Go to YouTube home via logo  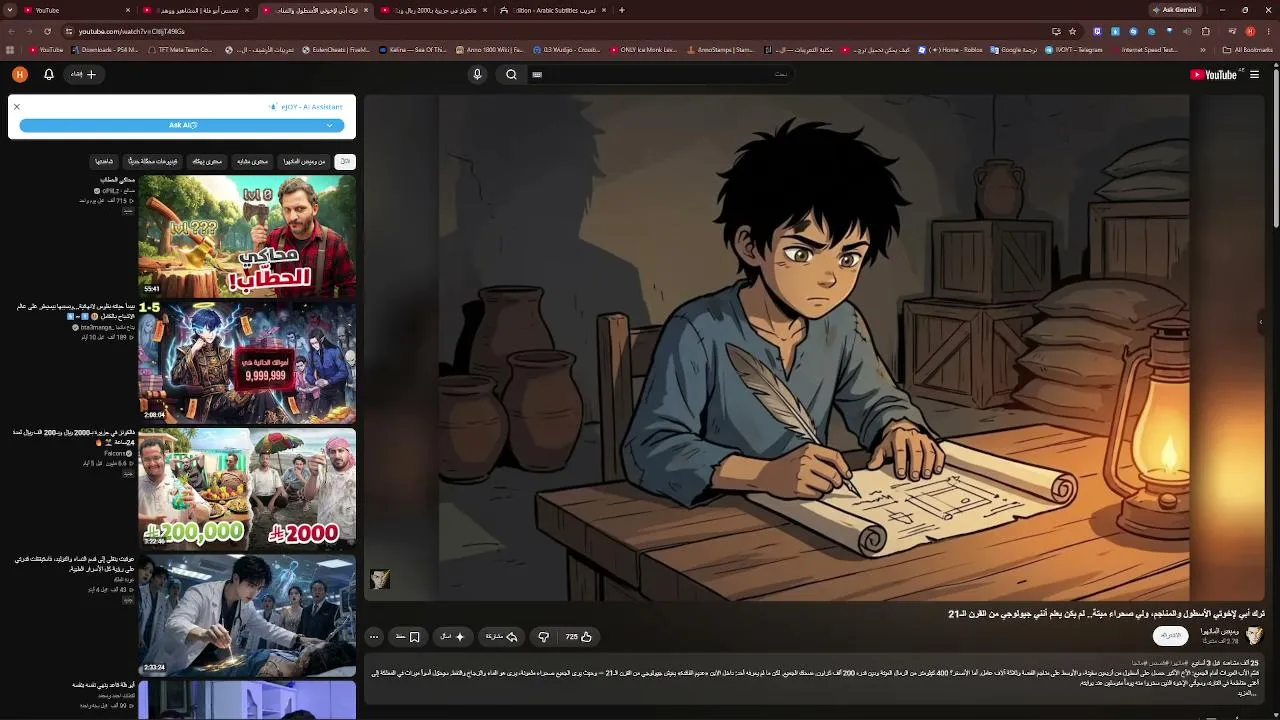[x=1214, y=74]
